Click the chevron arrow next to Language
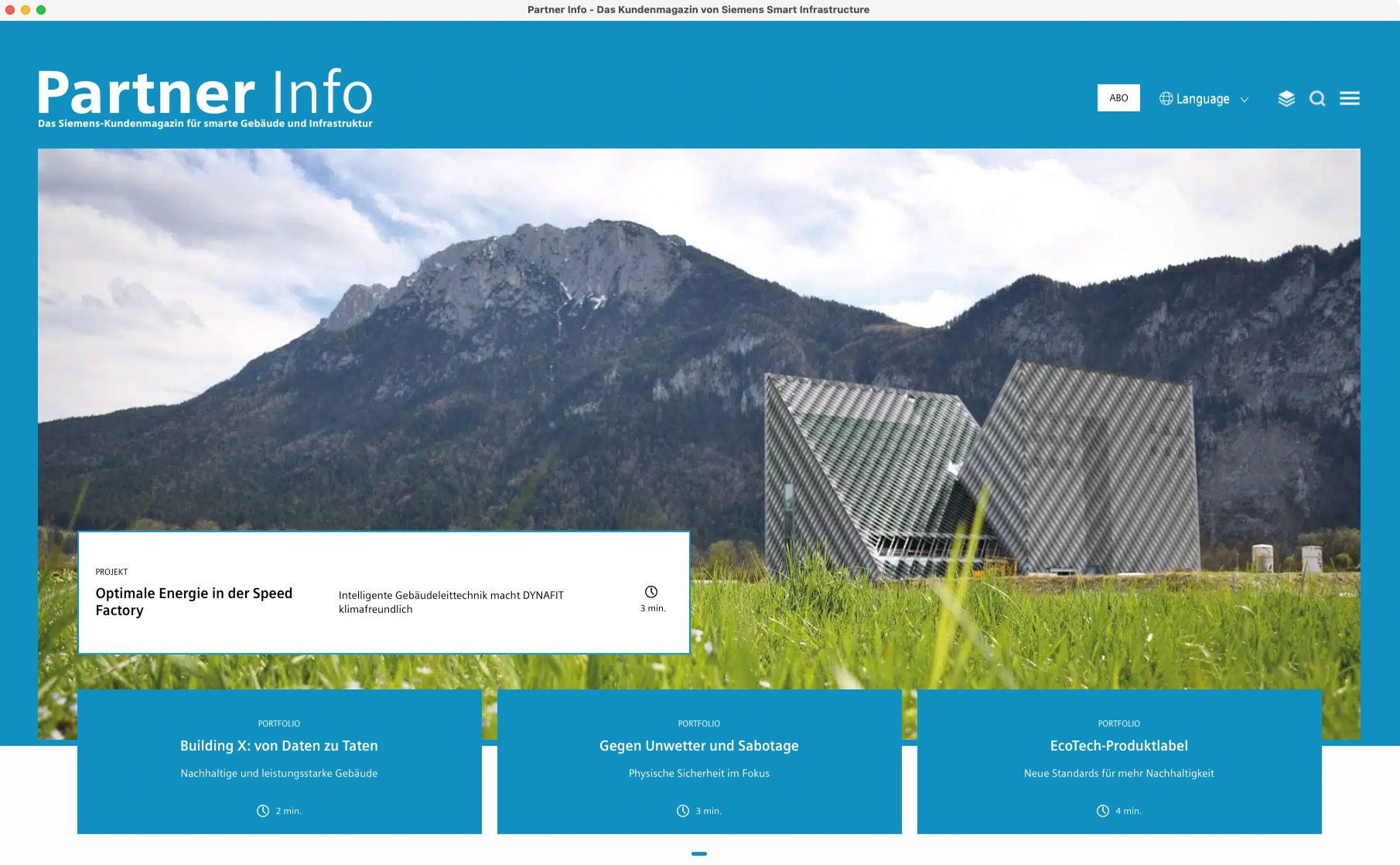The height and width of the screenshot is (865, 1400). tap(1245, 100)
